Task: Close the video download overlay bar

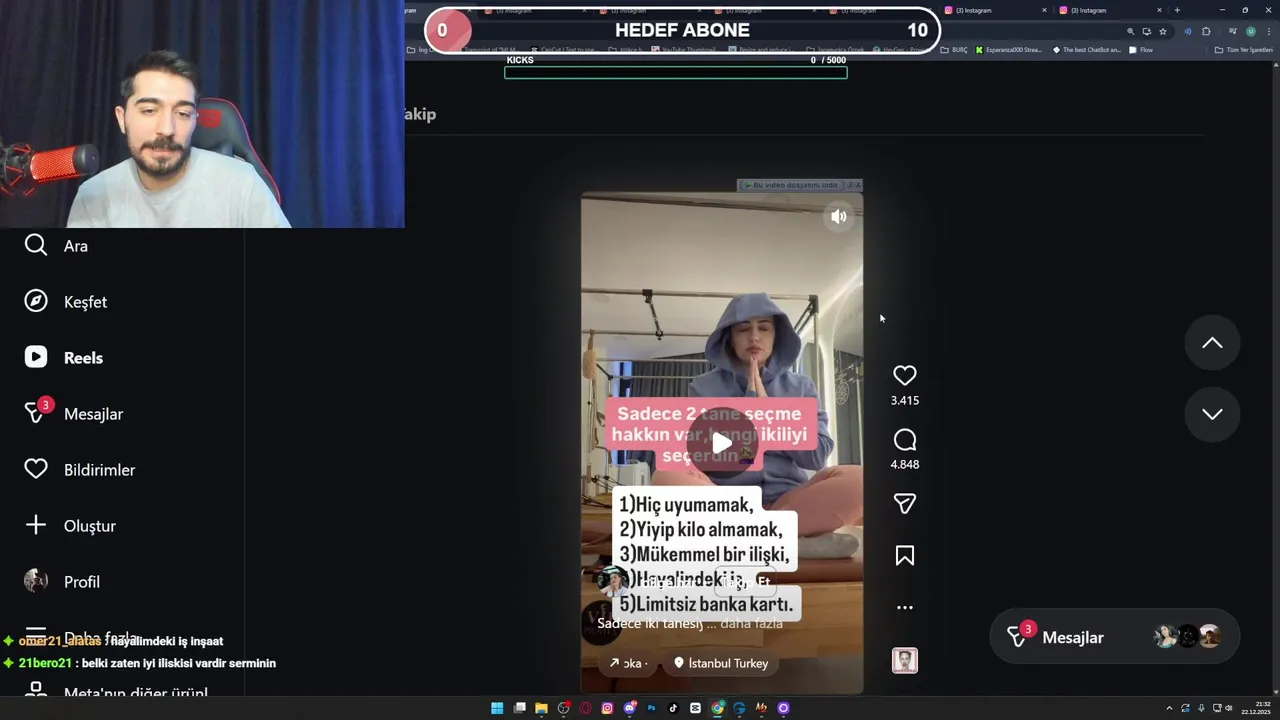Action: coord(857,185)
